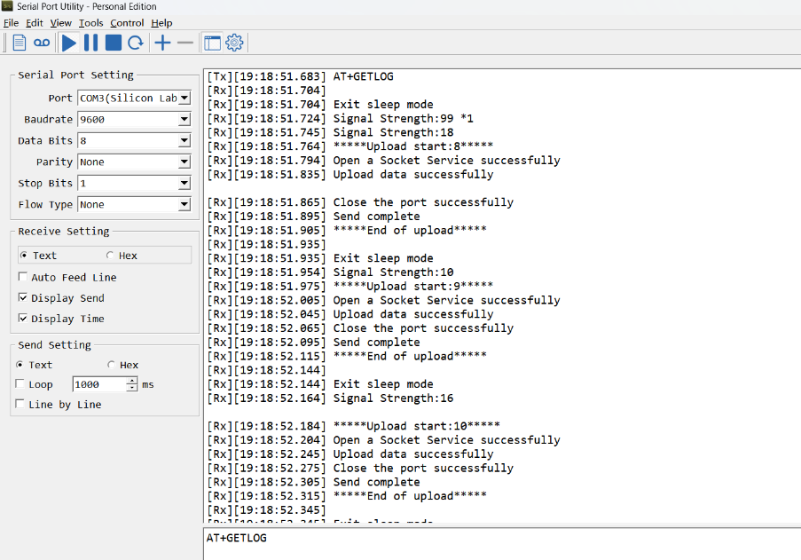801x560 pixels.
Task: Click the new document toolbar icon
Action: tap(19, 43)
